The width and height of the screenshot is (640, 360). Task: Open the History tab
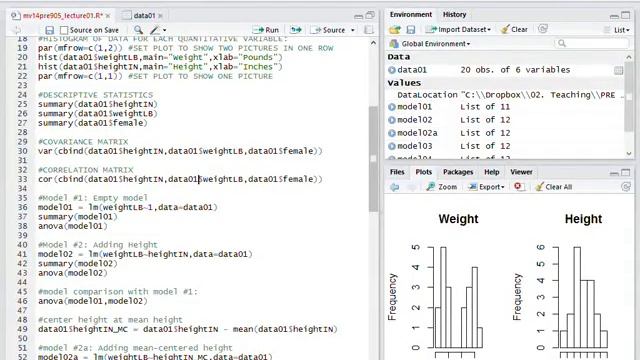tap(454, 14)
